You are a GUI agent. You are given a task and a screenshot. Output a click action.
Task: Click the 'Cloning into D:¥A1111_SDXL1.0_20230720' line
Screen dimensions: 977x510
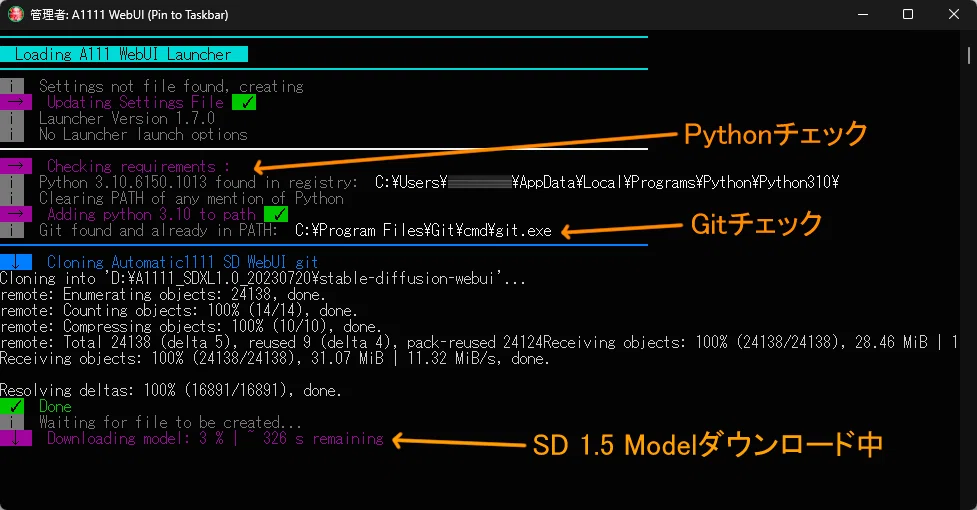pos(263,278)
